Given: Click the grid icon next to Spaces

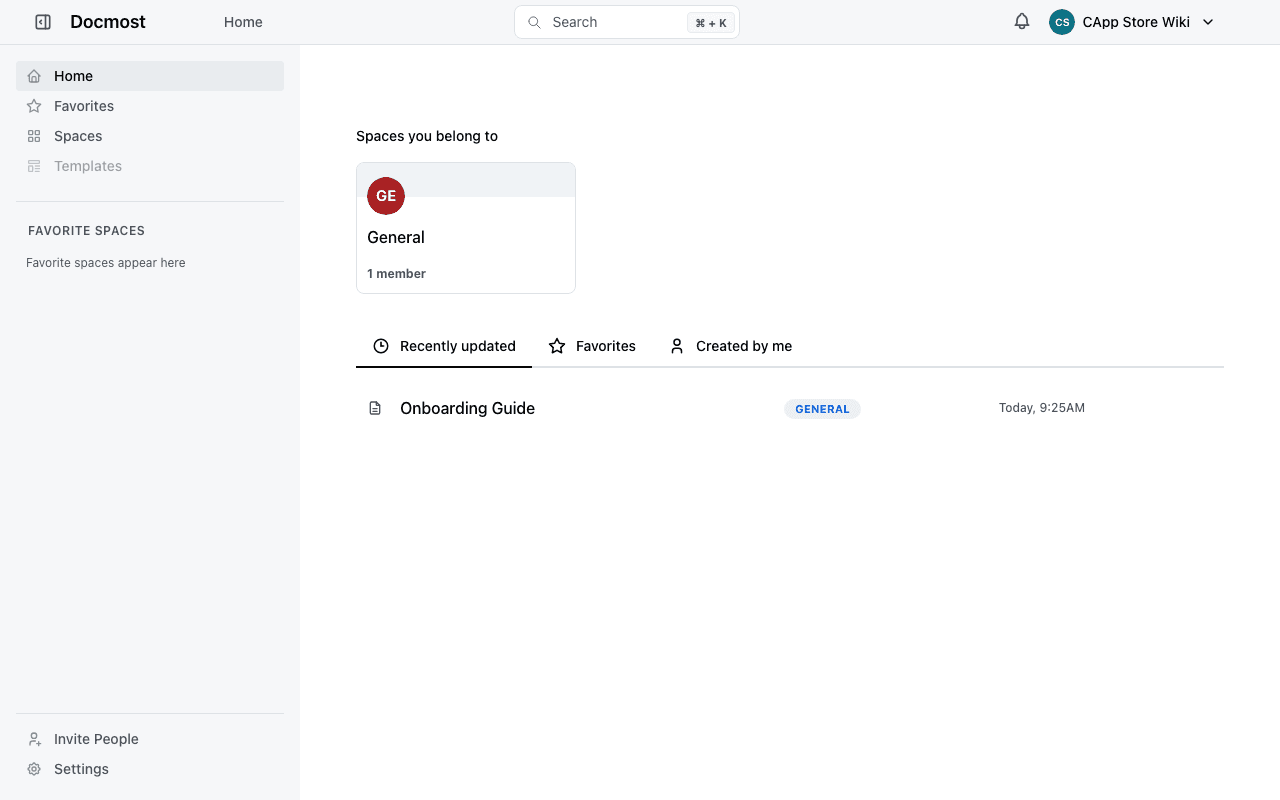Looking at the screenshot, I should (34, 136).
